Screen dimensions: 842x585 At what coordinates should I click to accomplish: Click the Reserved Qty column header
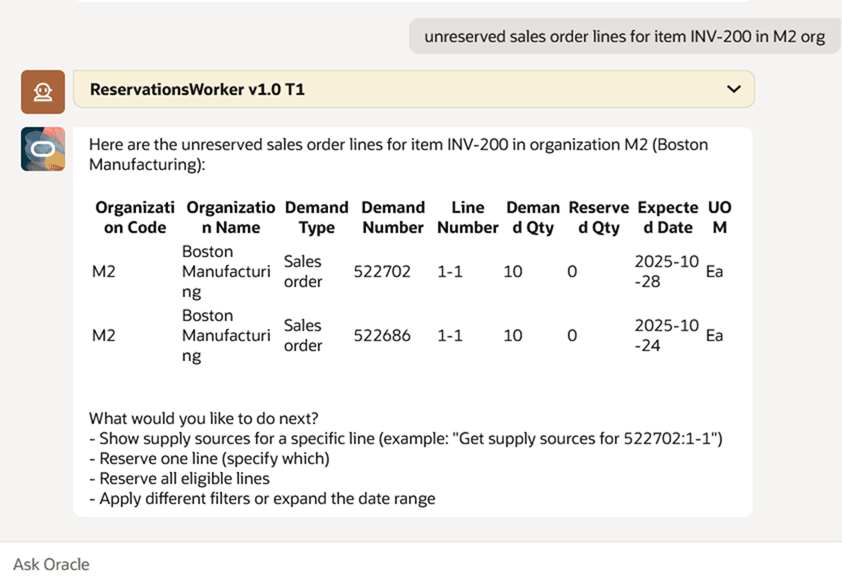point(598,217)
